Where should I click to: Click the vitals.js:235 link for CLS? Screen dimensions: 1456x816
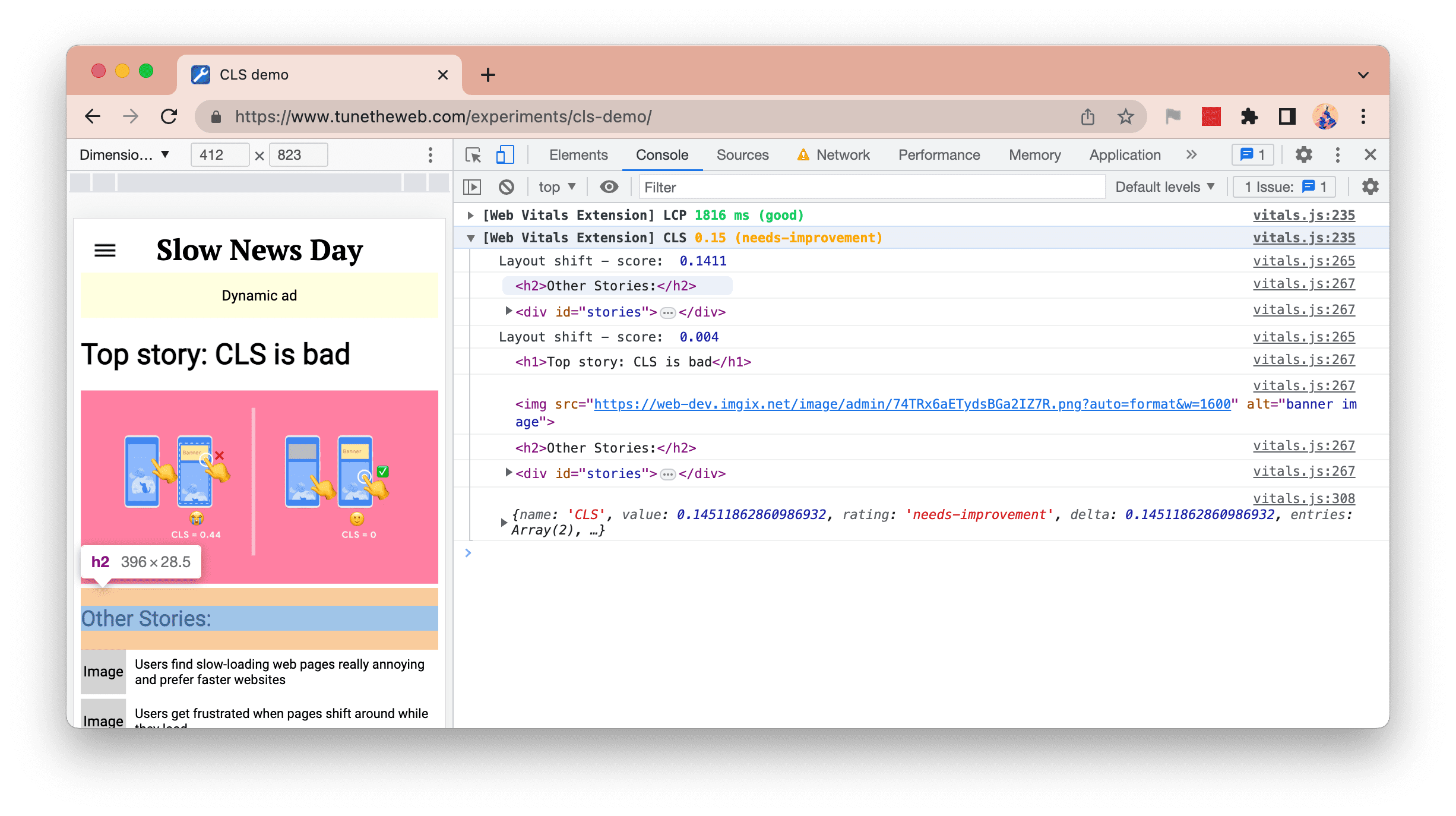[1303, 237]
